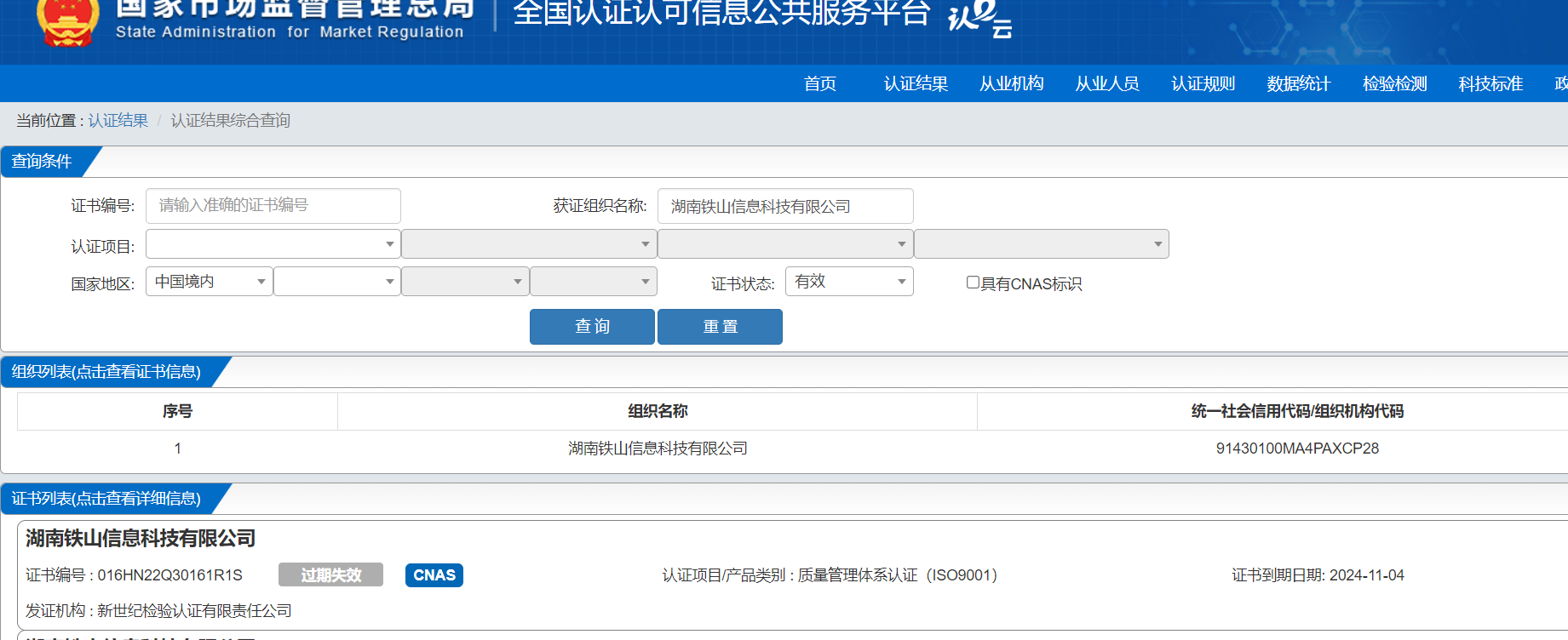The image size is (1568, 640).
Task: Open the 证书状态 dropdown showing 有效
Action: (x=849, y=282)
